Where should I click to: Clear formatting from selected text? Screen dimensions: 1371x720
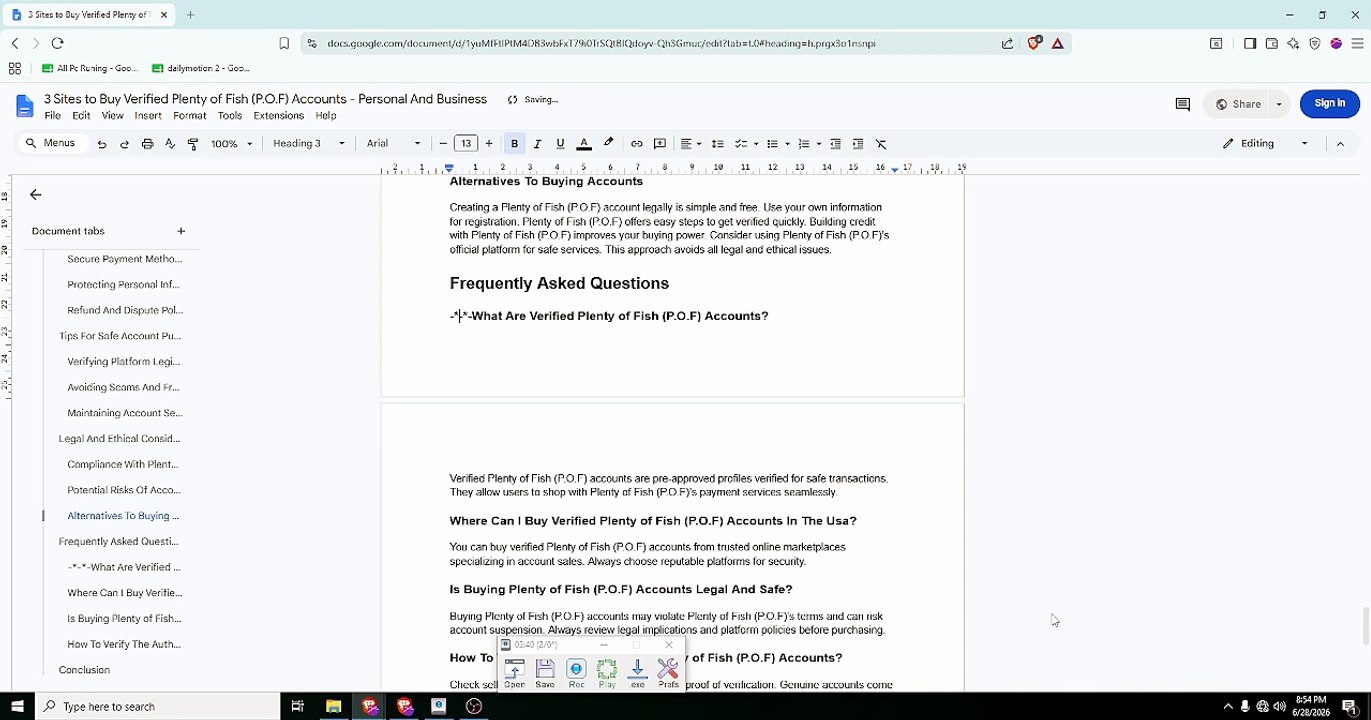click(881, 144)
